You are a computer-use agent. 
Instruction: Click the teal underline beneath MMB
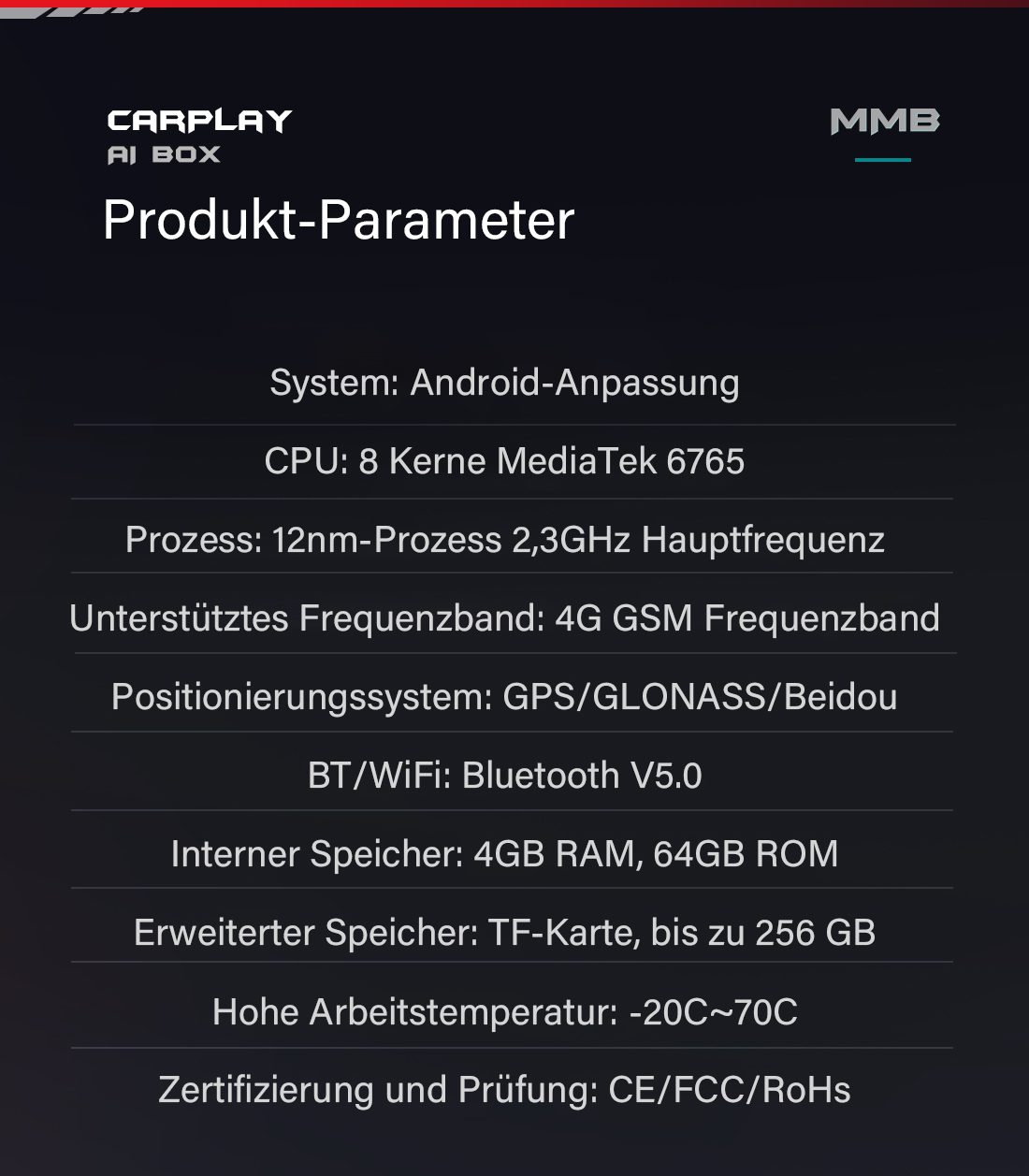882,160
